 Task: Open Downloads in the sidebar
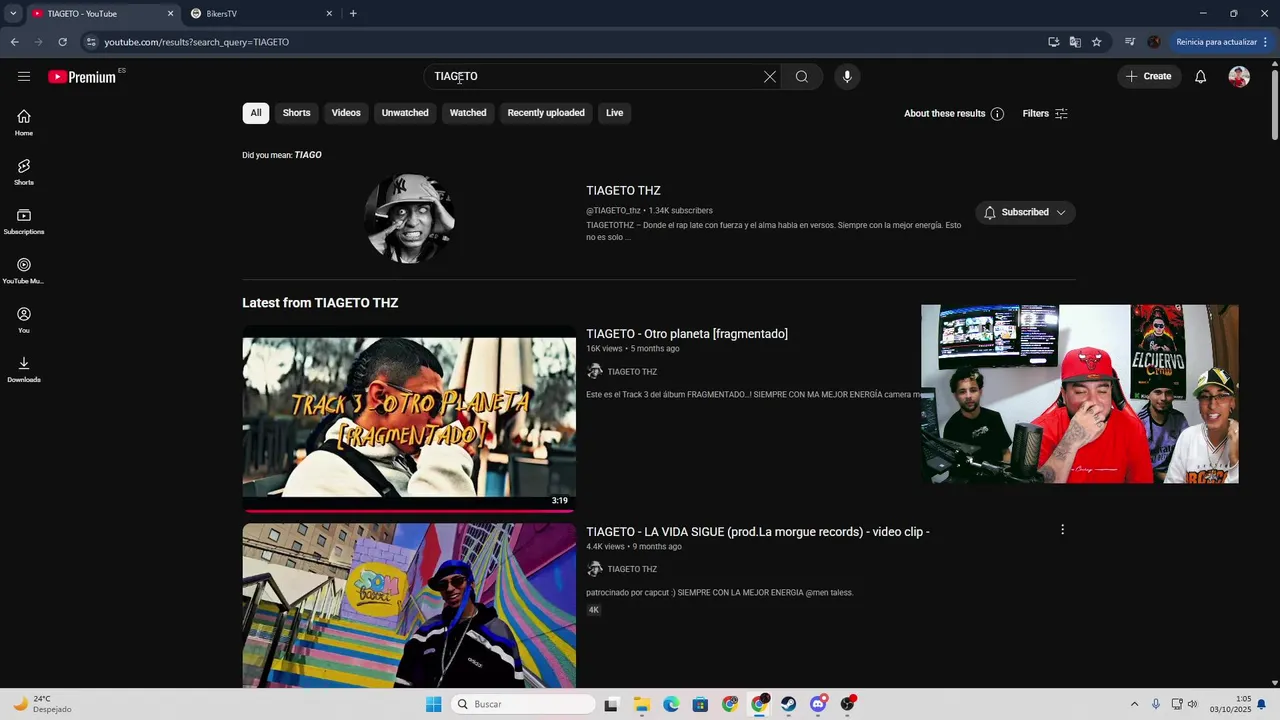point(24,369)
